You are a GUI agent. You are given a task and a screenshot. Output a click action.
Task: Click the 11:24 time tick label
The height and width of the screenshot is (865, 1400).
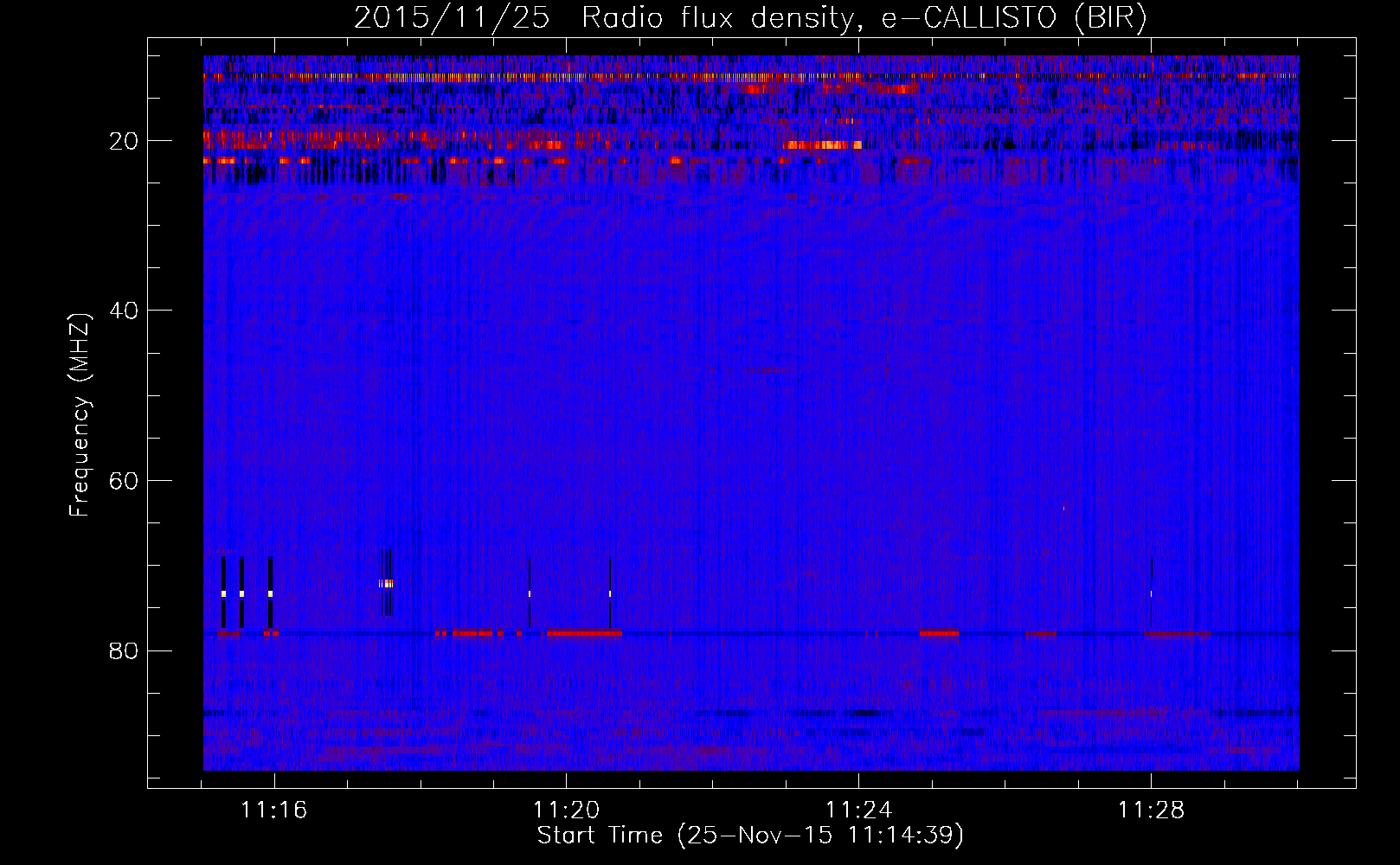click(858, 811)
